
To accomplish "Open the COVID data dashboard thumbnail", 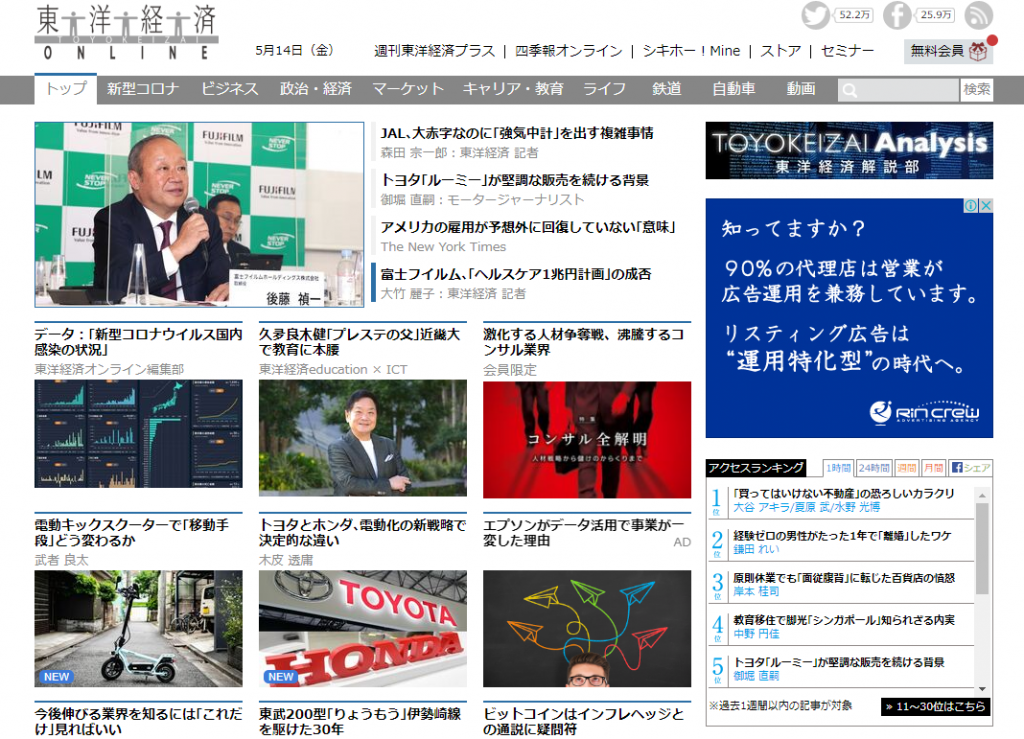I will pyautogui.click(x=138, y=433).
